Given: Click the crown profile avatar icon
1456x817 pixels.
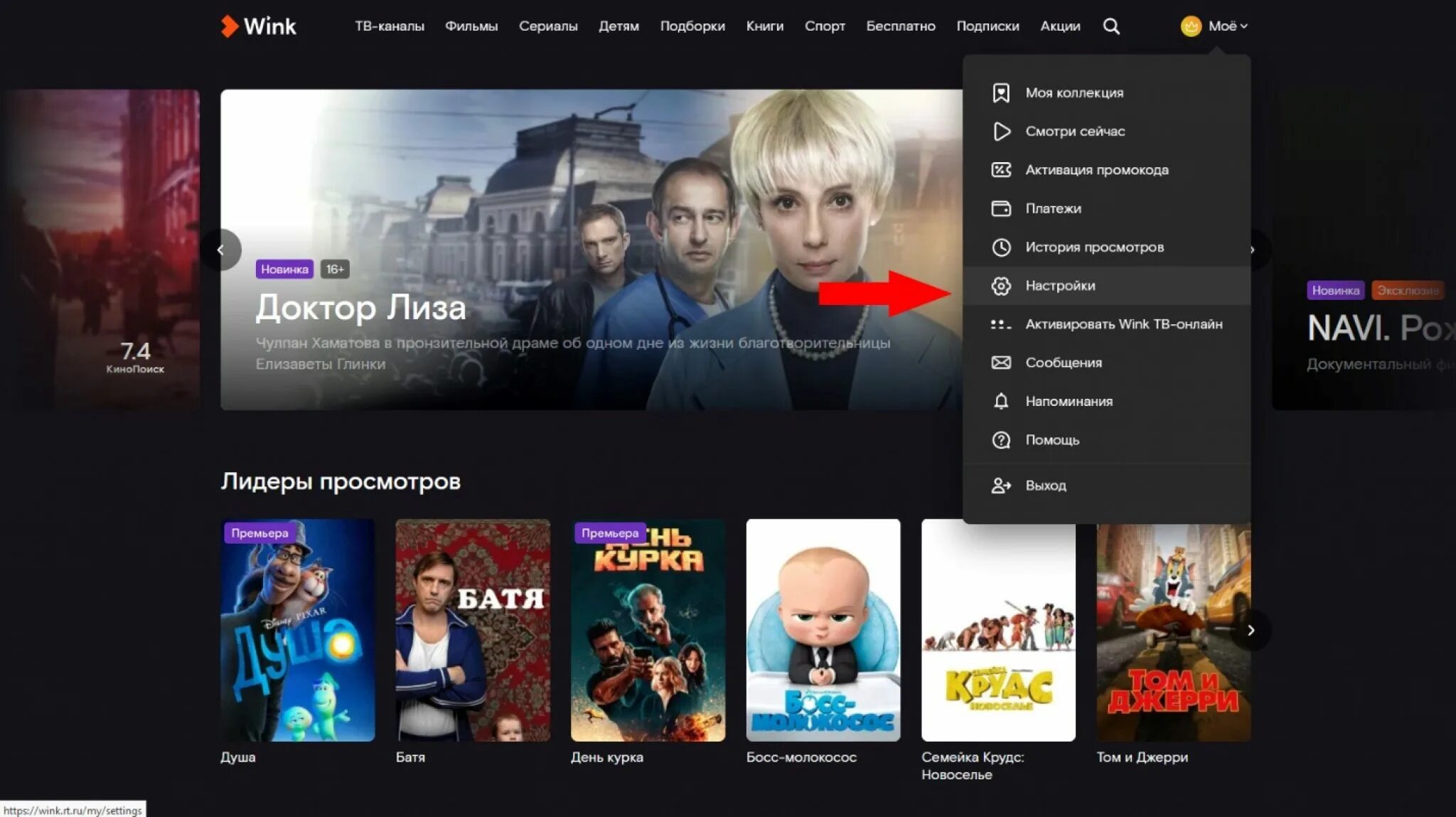Looking at the screenshot, I should [x=1191, y=26].
